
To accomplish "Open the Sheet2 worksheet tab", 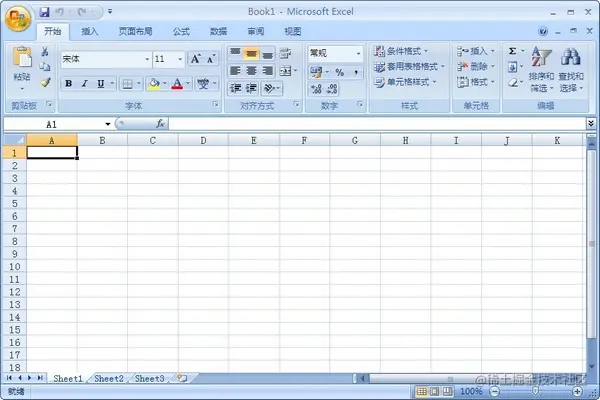I will point(109,379).
